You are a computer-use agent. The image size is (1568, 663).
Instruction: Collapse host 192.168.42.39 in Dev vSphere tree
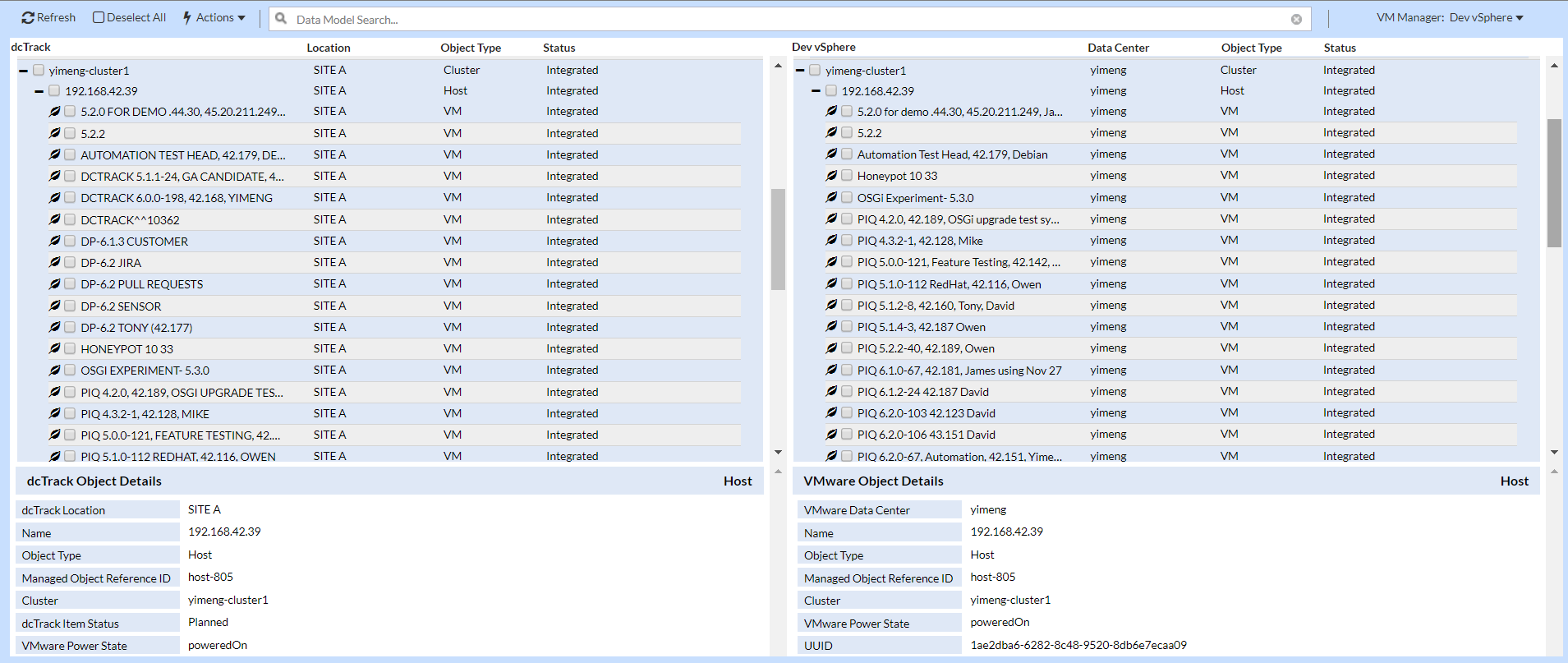[x=816, y=91]
